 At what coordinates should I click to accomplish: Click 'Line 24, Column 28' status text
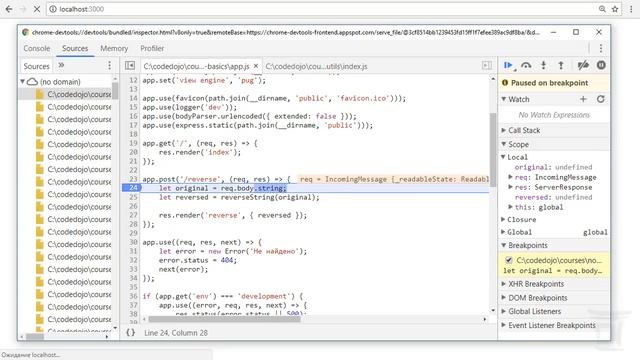tap(176, 333)
